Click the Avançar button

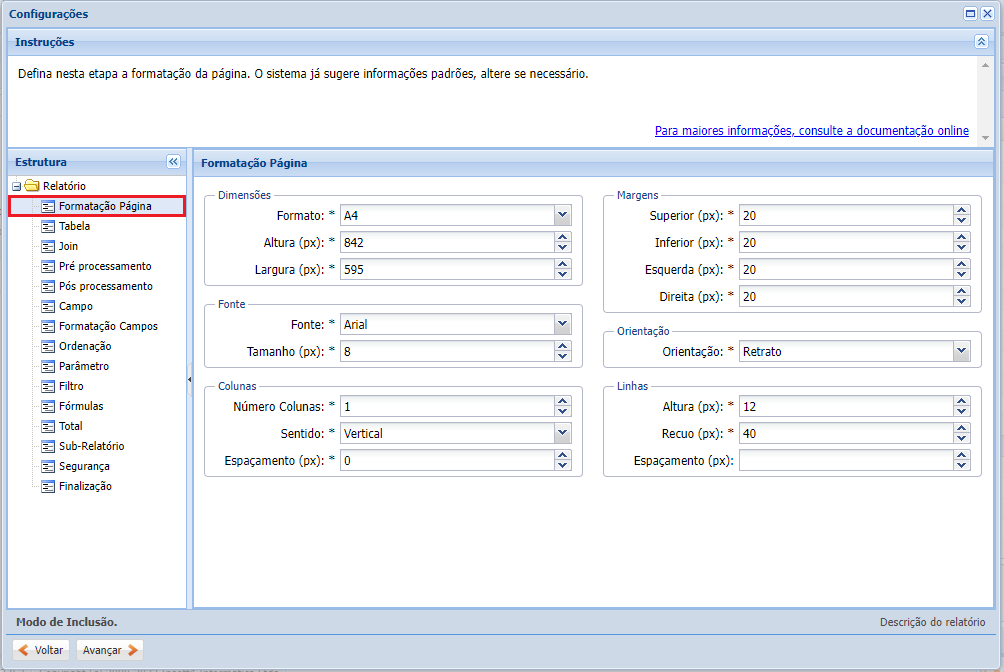[110, 650]
